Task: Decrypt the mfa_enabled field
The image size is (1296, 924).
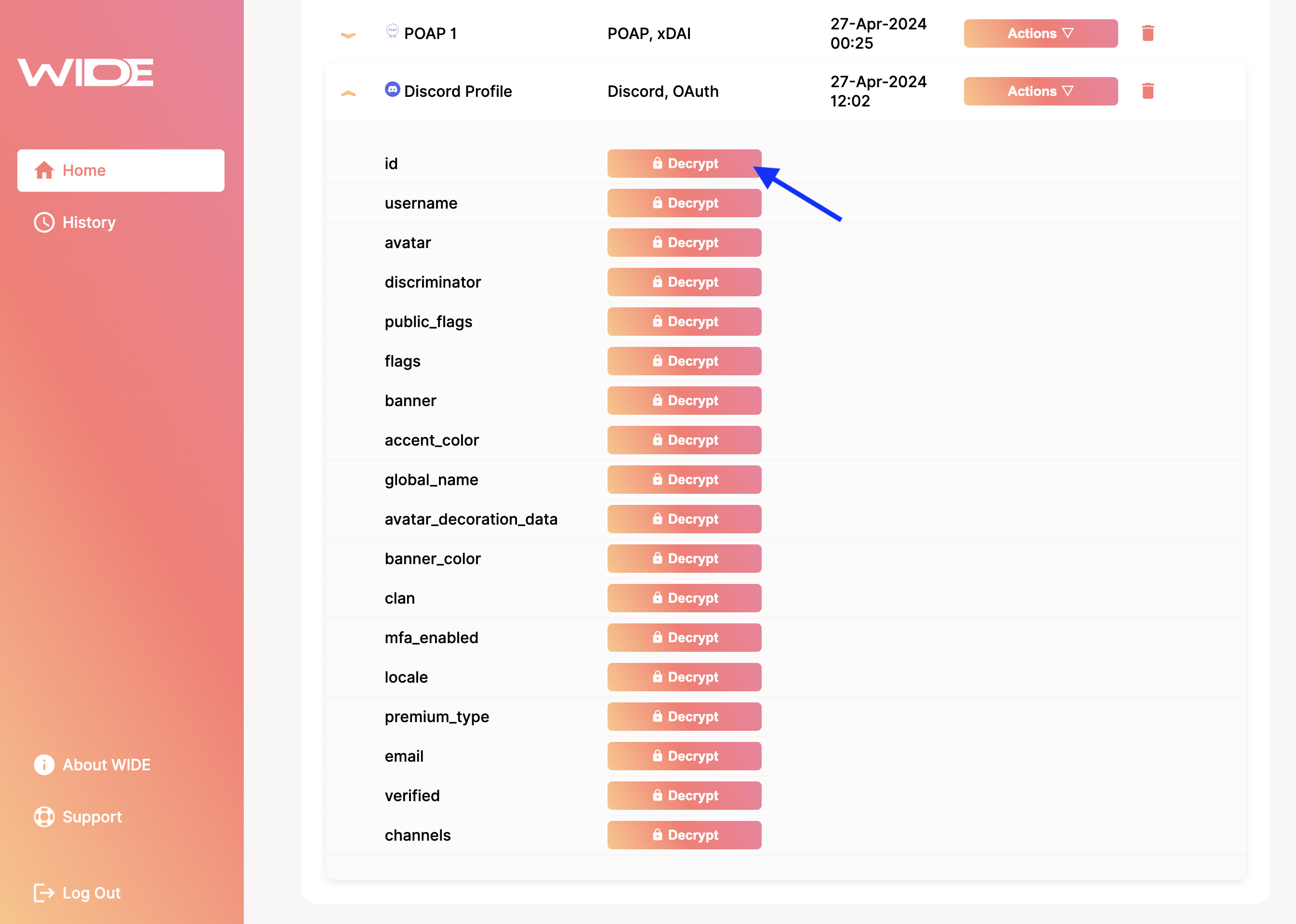Action: coord(685,638)
